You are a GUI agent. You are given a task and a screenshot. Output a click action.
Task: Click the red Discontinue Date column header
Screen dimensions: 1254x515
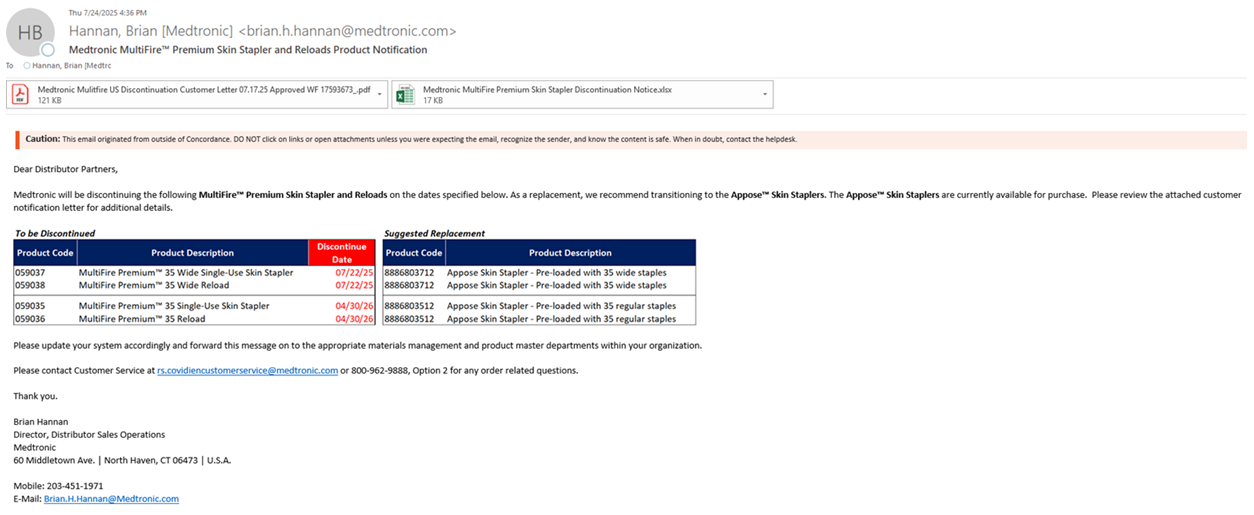(342, 253)
